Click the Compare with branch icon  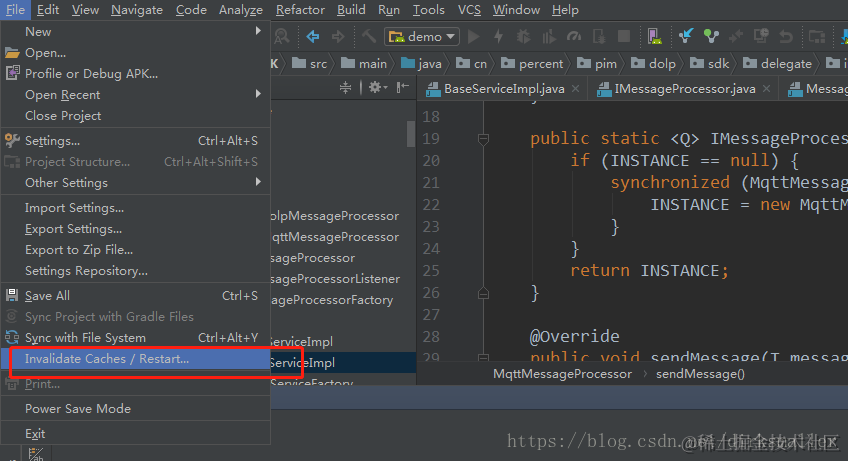(x=736, y=37)
